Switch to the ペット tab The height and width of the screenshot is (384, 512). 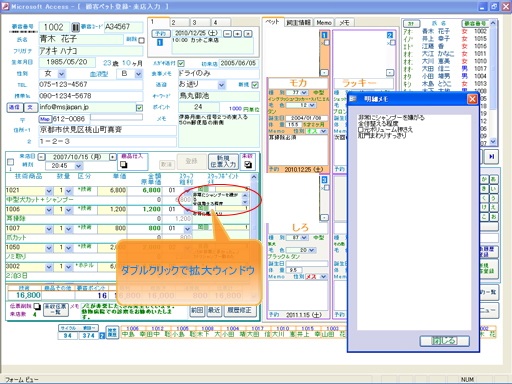(x=272, y=22)
